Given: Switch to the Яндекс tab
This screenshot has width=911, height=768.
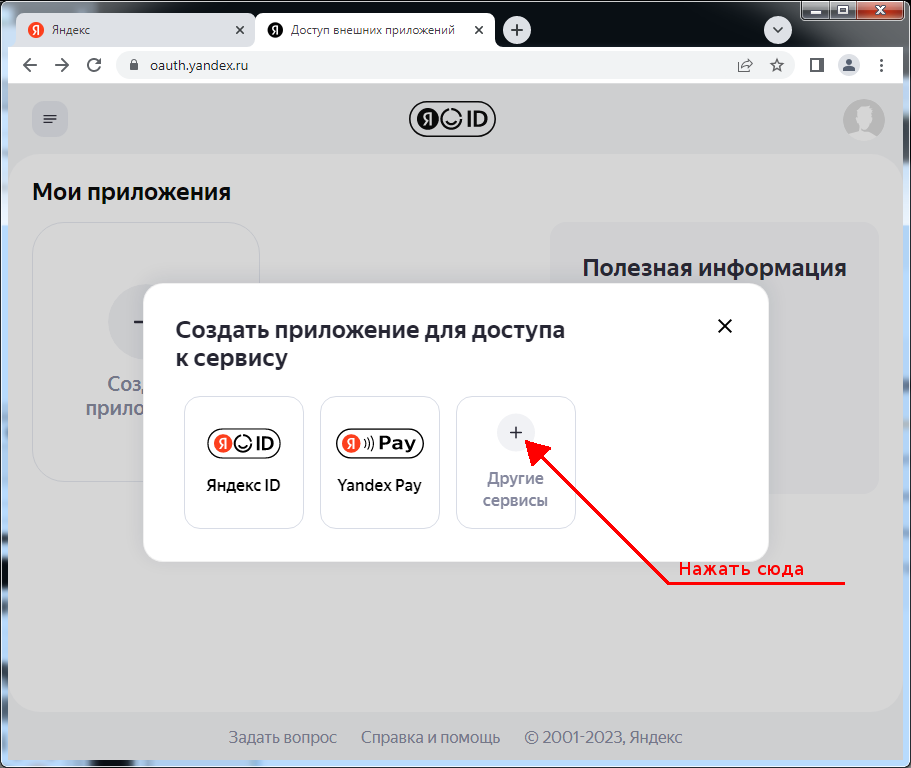Looking at the screenshot, I should click(135, 30).
